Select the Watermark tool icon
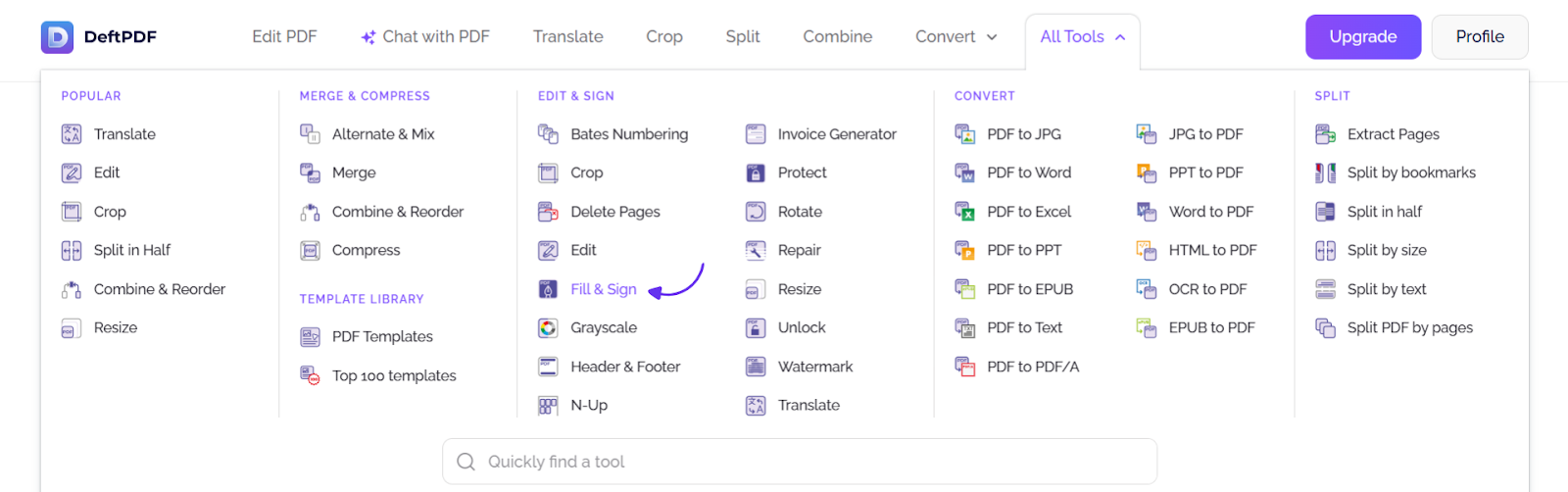The width and height of the screenshot is (1568, 492). (756, 367)
